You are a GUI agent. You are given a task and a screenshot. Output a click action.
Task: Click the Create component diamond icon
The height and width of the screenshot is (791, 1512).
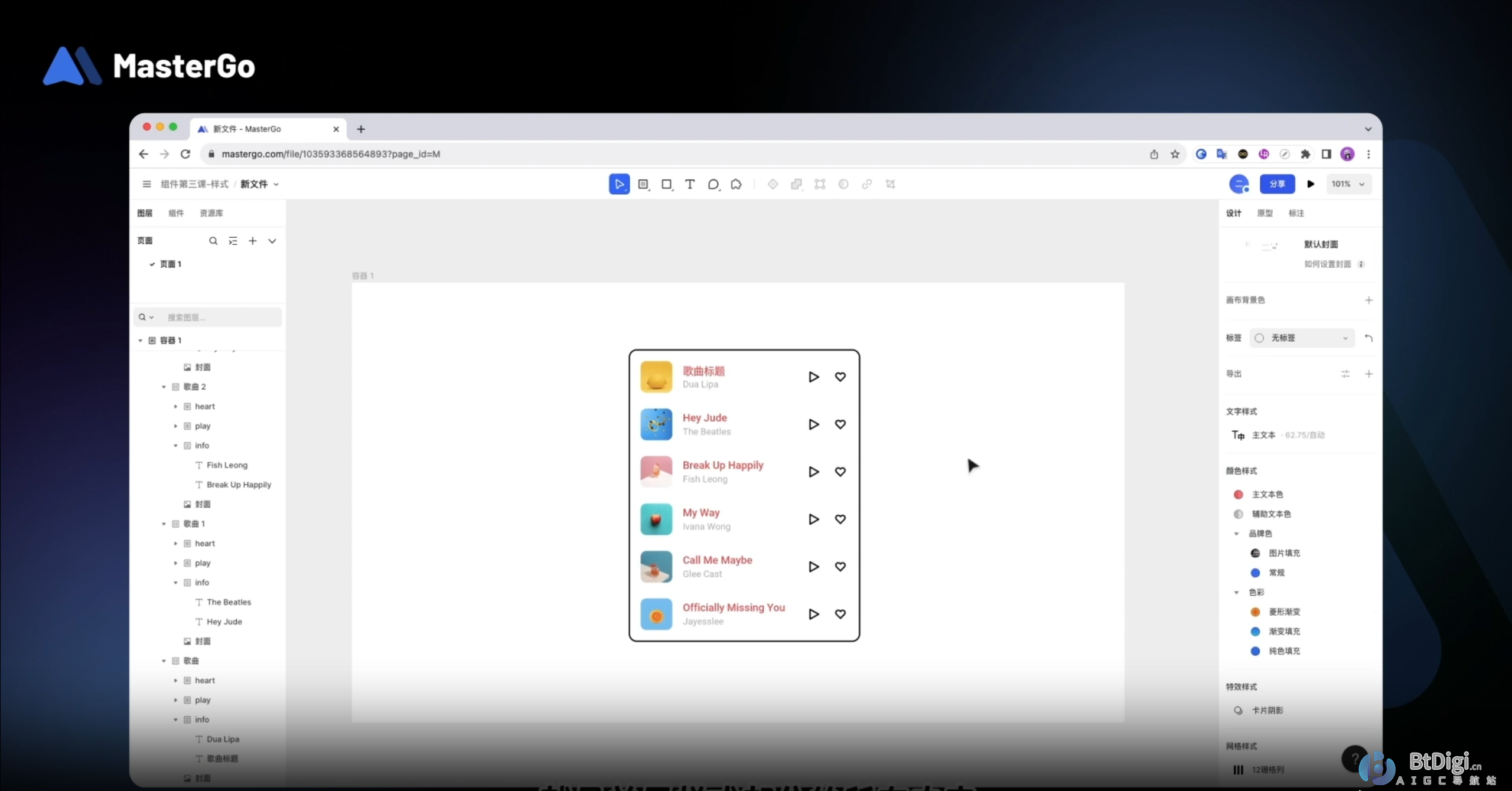pos(773,184)
